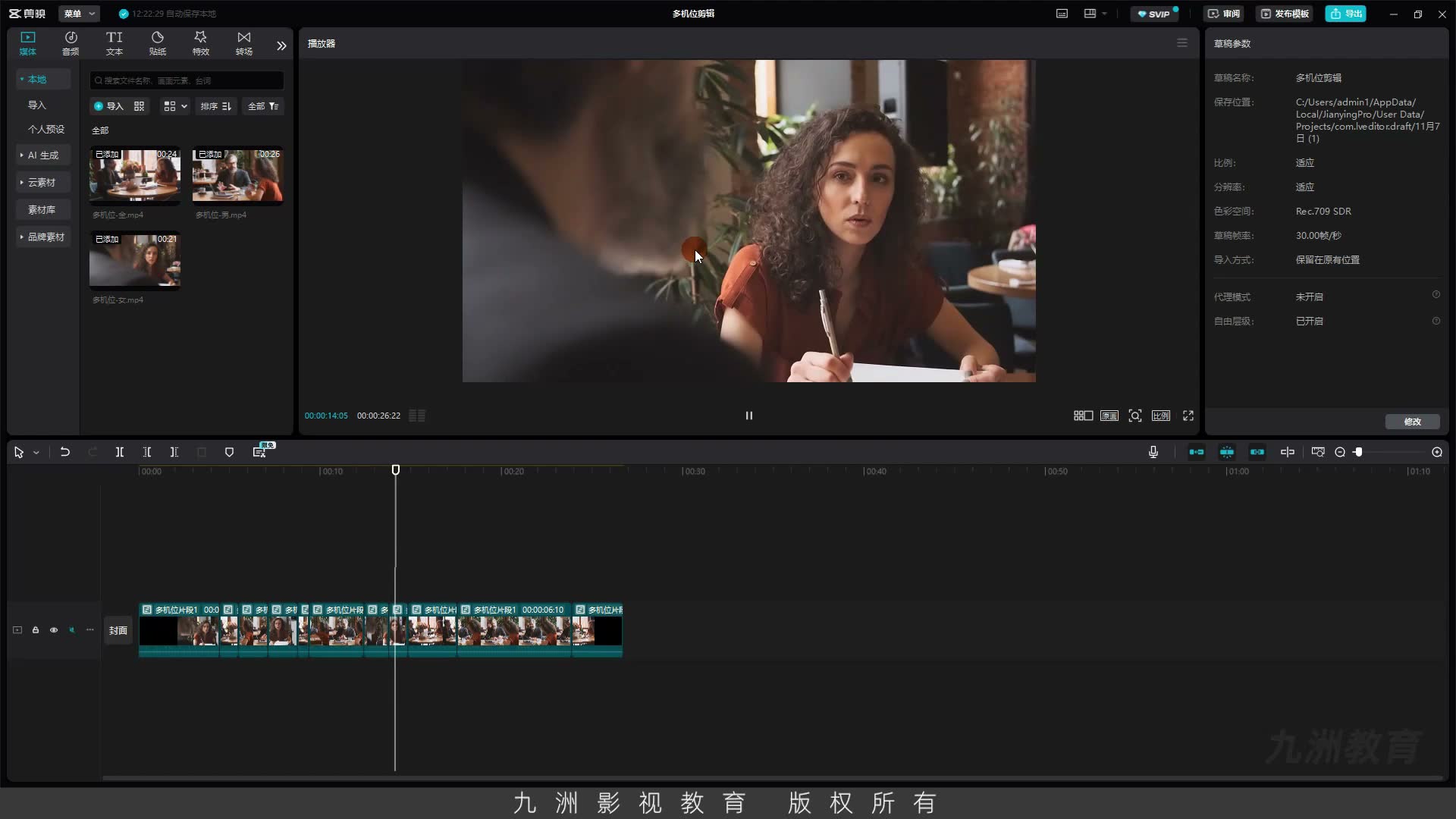Toggle the track lock icon
Viewport: 1456px width, 819px height.
click(36, 630)
